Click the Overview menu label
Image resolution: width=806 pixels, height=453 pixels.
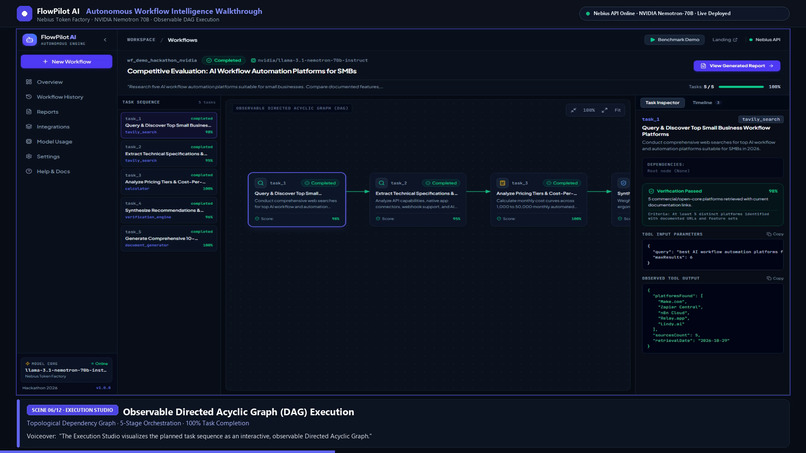tap(50, 82)
